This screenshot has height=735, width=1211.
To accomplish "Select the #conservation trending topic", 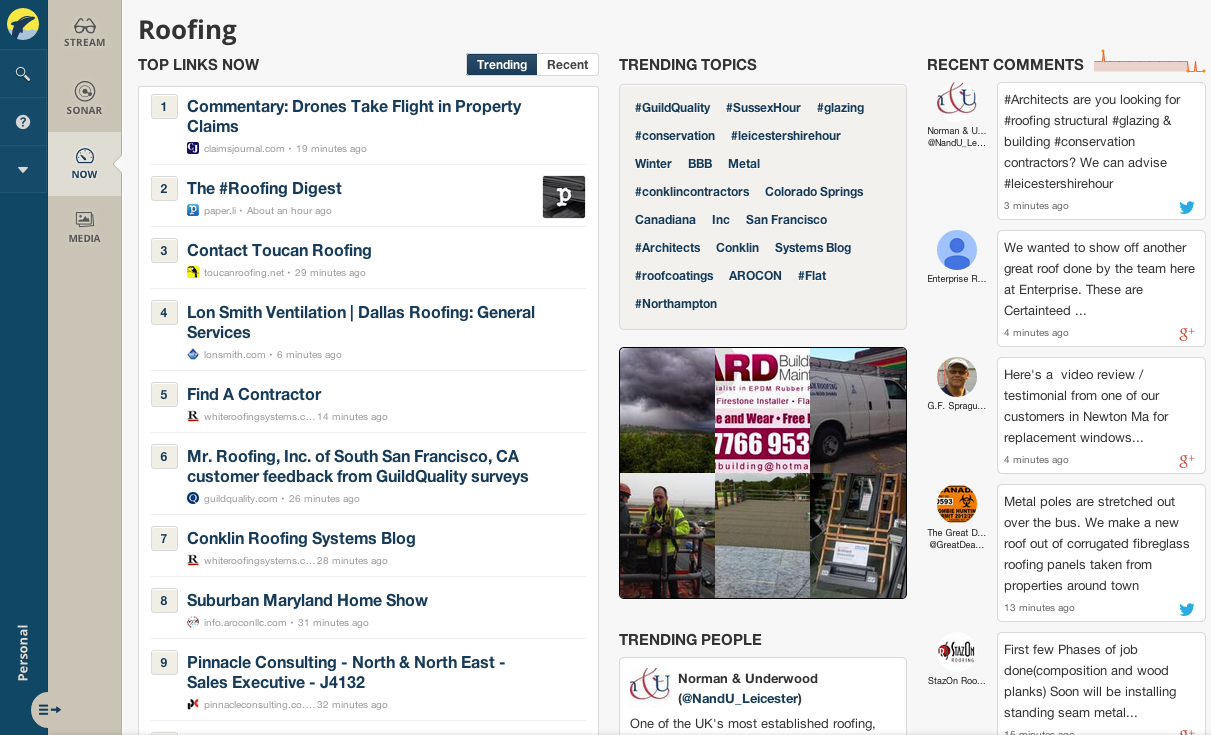I will pos(675,136).
